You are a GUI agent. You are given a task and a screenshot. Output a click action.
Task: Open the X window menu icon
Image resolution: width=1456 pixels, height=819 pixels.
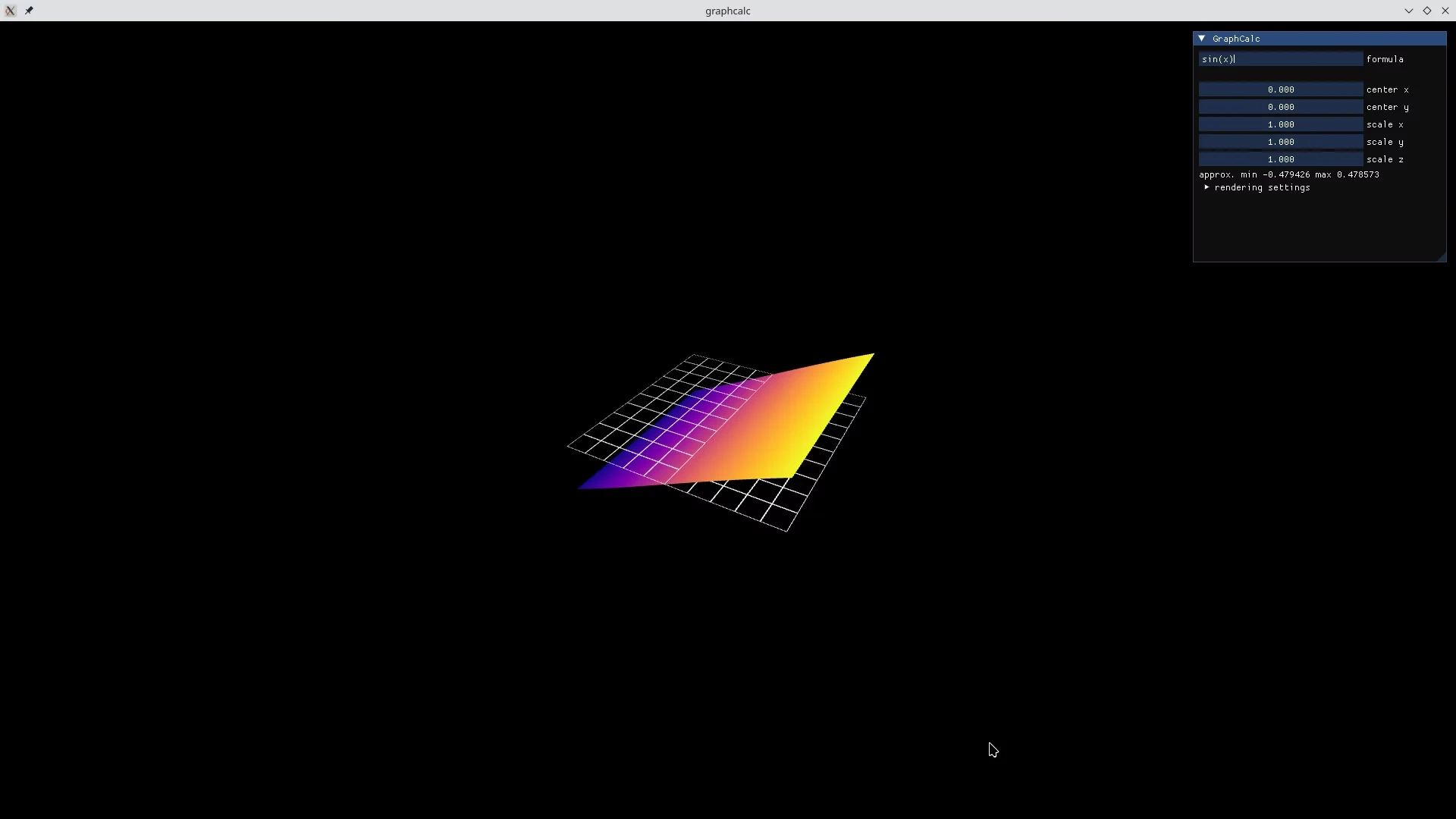click(11, 11)
